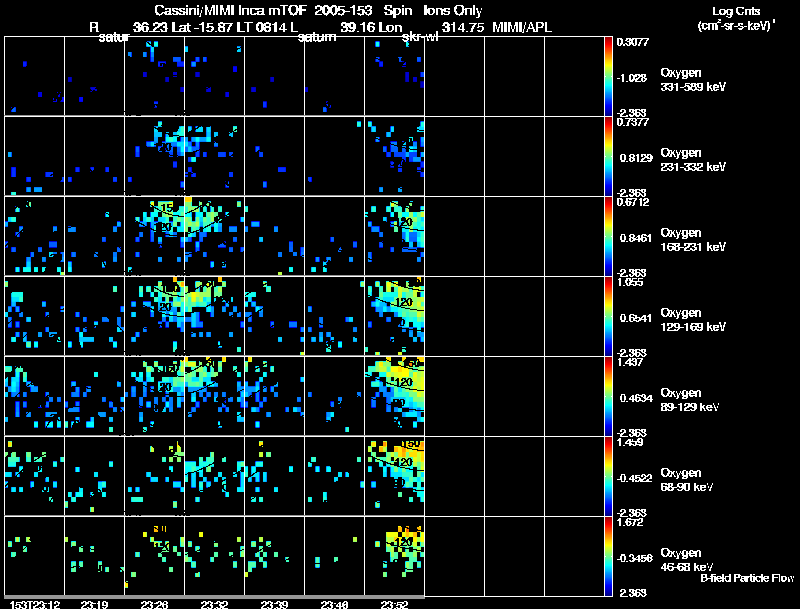Click the '39.16 Lon' text in the header
The image size is (800, 609).
[371, 27]
